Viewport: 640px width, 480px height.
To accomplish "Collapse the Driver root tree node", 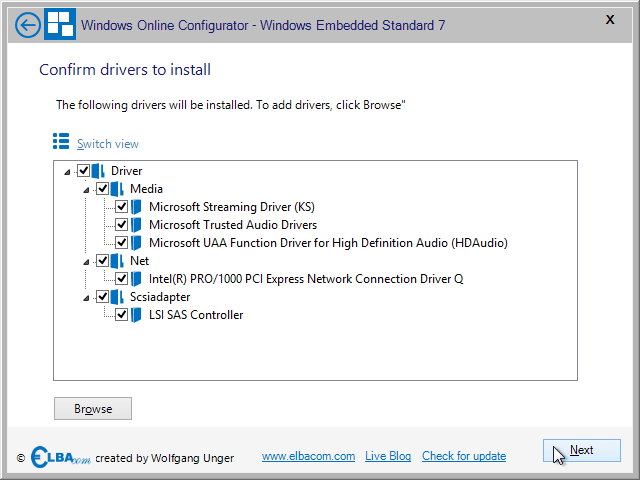I will (x=67, y=172).
